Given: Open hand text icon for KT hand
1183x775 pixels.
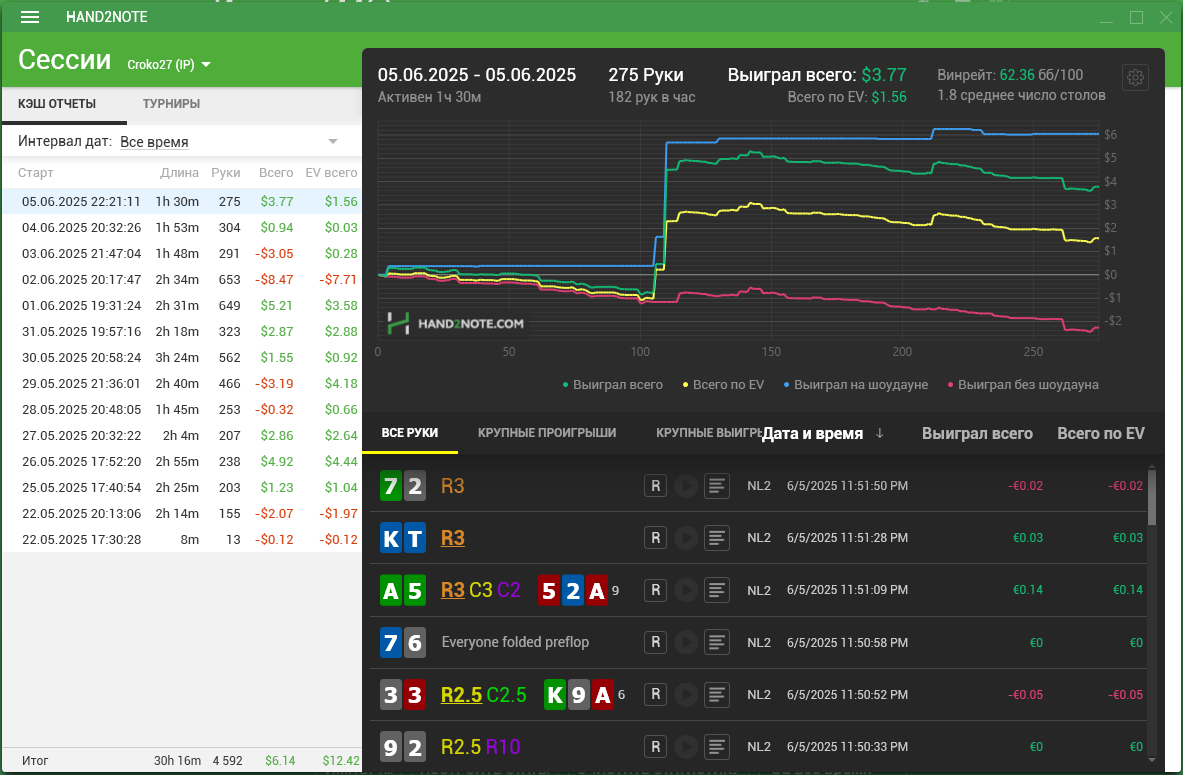Looking at the screenshot, I should [717, 538].
